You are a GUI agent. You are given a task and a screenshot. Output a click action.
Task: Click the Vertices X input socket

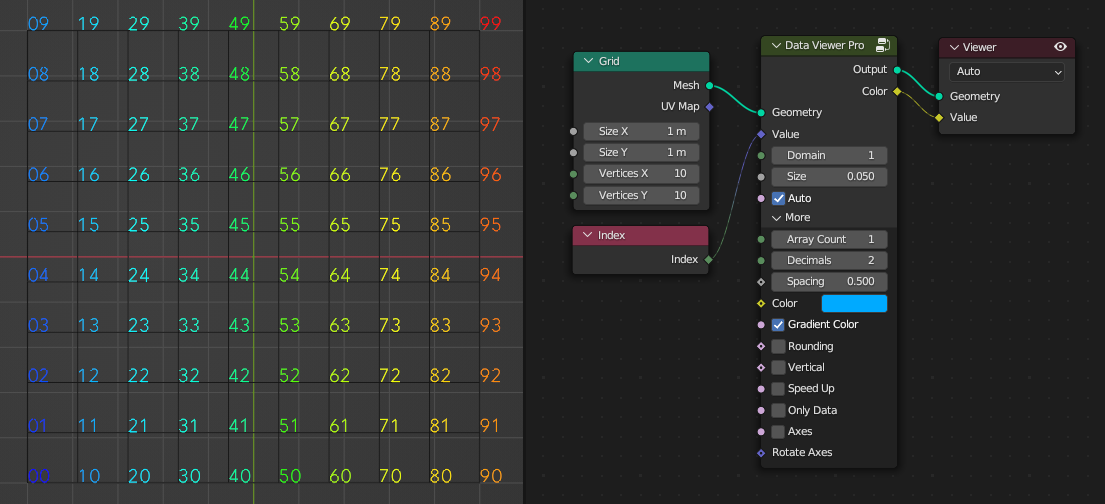[x=574, y=173]
